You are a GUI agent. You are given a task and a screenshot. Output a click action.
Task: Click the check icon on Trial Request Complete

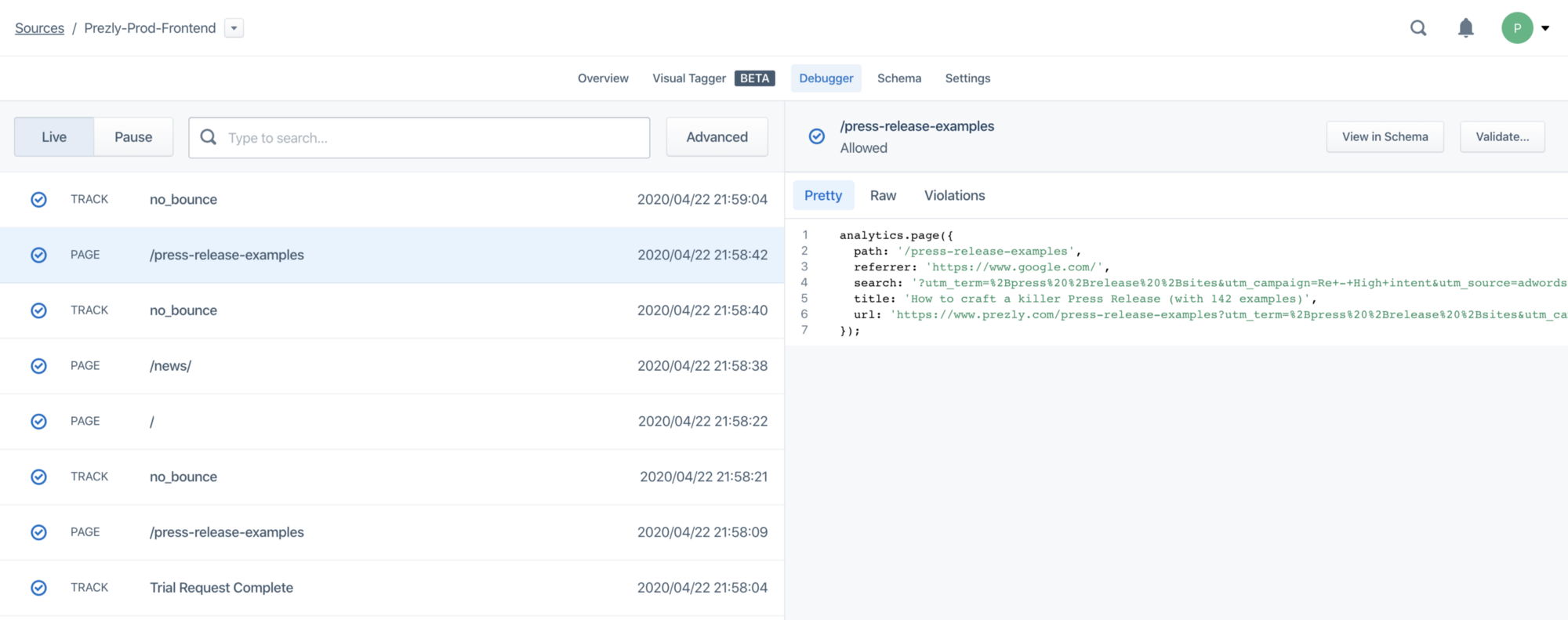[38, 588]
